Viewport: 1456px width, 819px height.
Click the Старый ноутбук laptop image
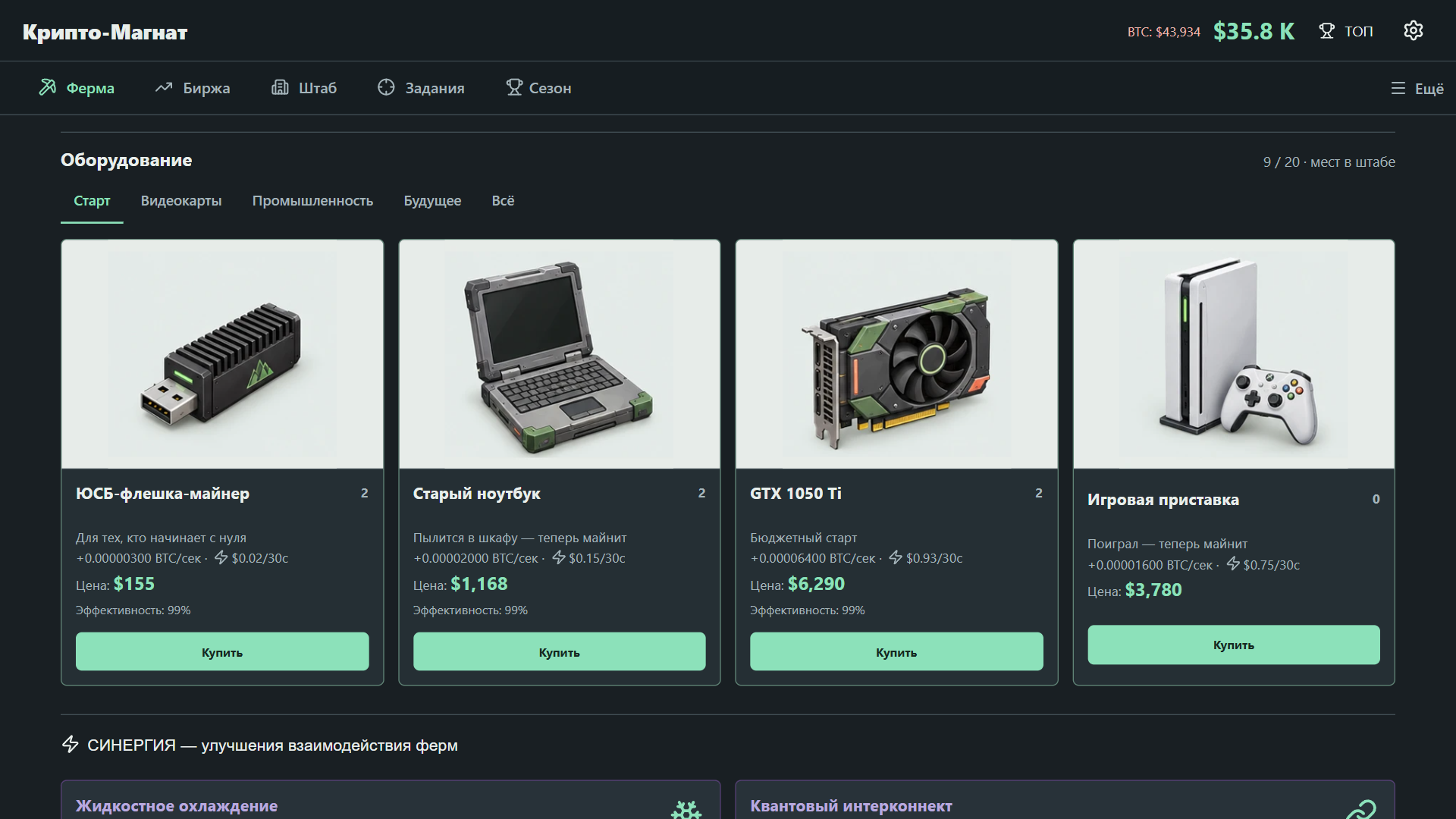click(560, 354)
